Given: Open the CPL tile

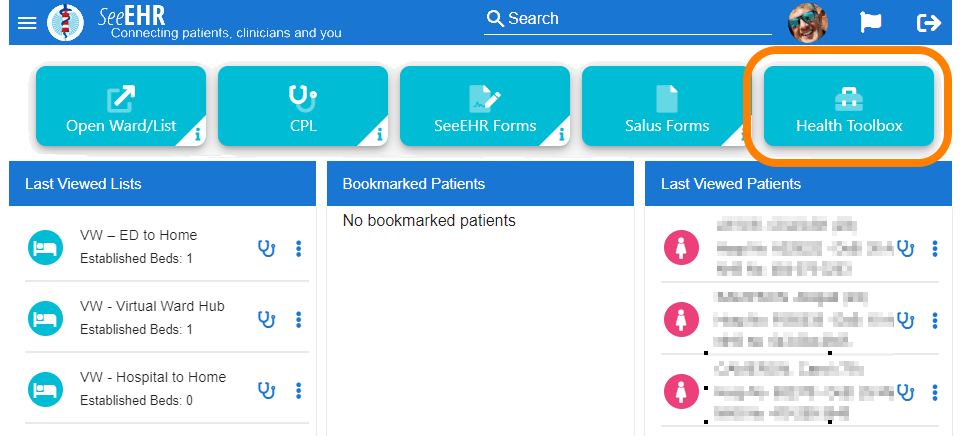Looking at the screenshot, I should [x=303, y=107].
